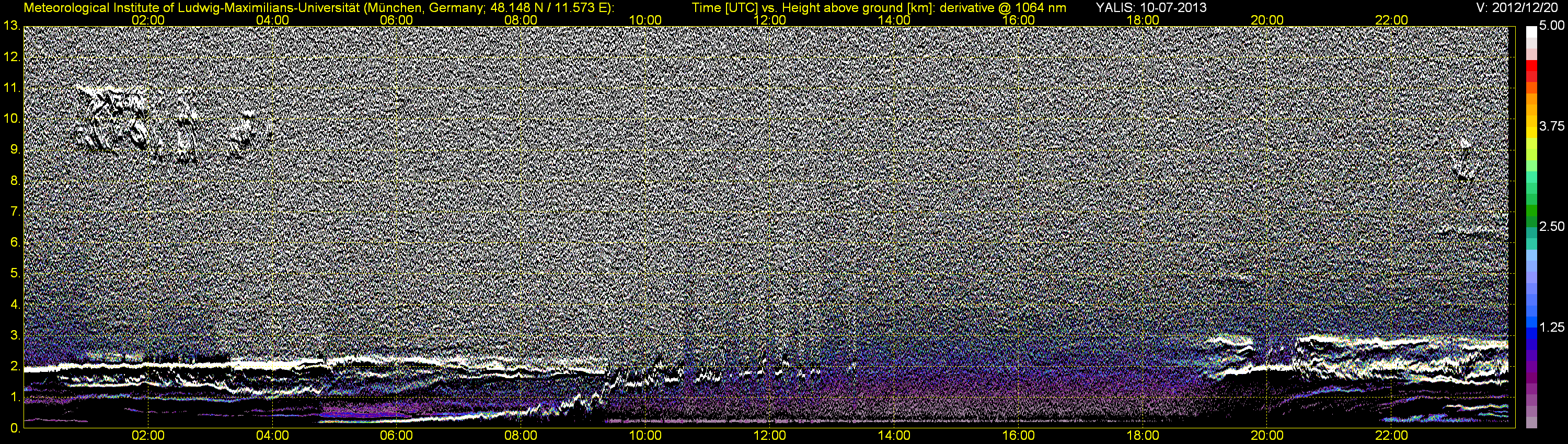Pick the 1 km height axis label
This screenshot has width=1568, height=444.
tap(15, 397)
